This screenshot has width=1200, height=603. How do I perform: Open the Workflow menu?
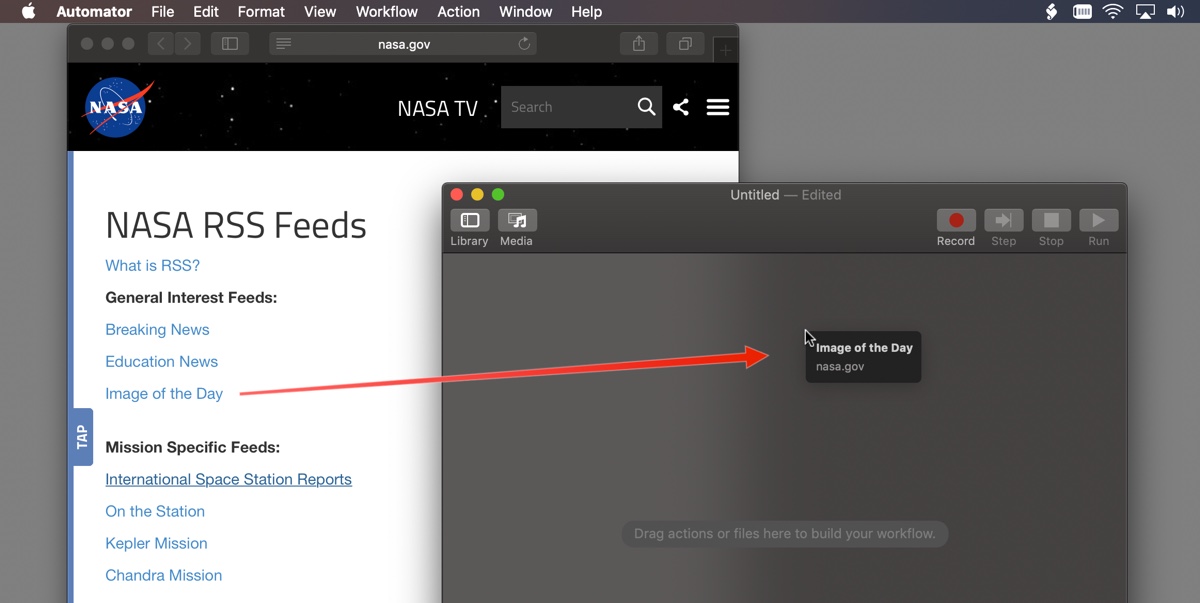pyautogui.click(x=386, y=12)
